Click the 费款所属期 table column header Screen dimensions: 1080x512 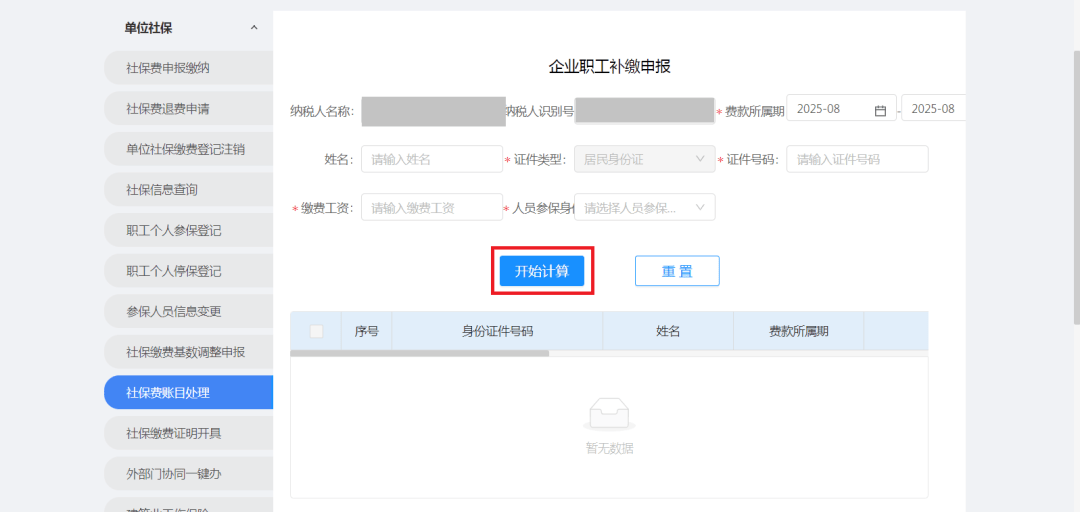[x=799, y=331]
